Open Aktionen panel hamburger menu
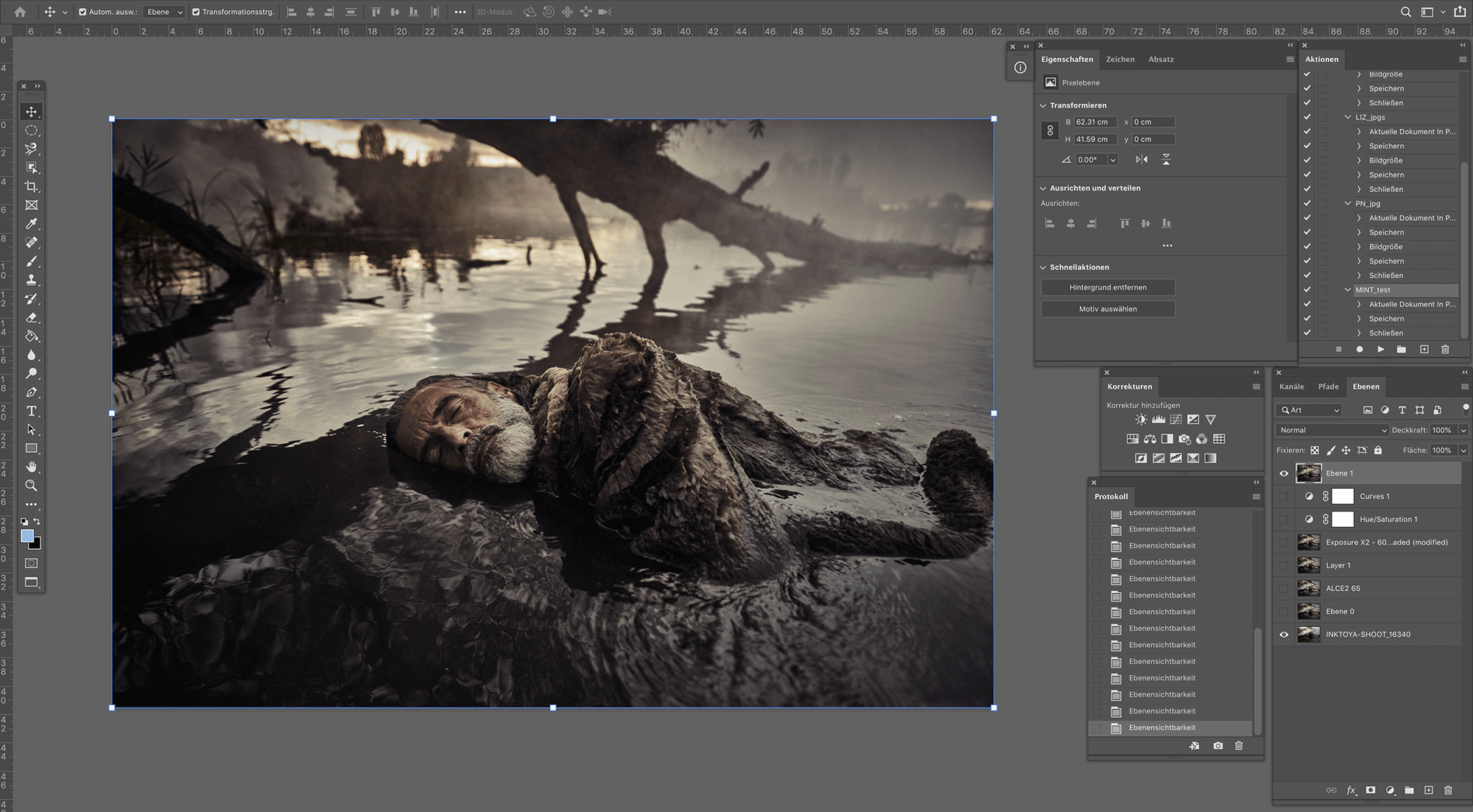The height and width of the screenshot is (812, 1473). 1463,60
